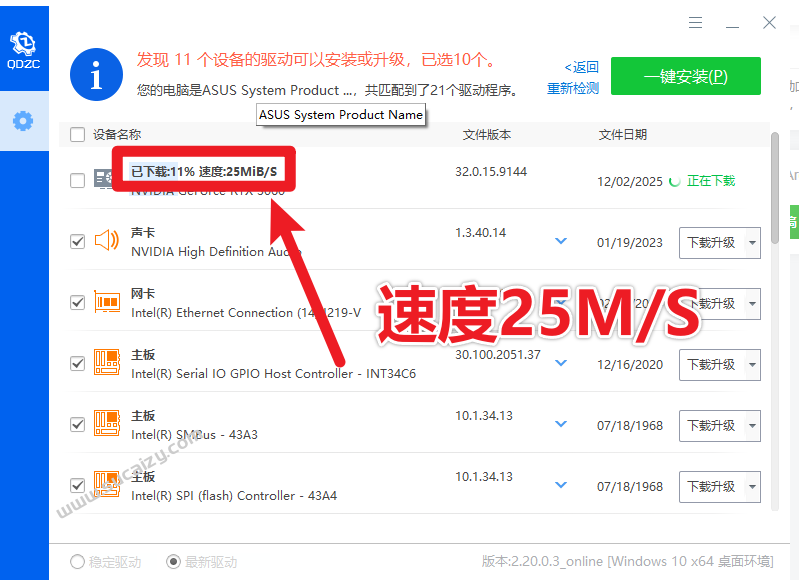Click the one-click install green button

click(x=685, y=76)
